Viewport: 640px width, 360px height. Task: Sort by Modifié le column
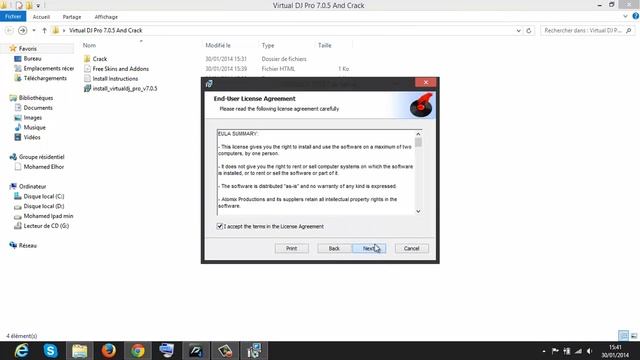(218, 45)
